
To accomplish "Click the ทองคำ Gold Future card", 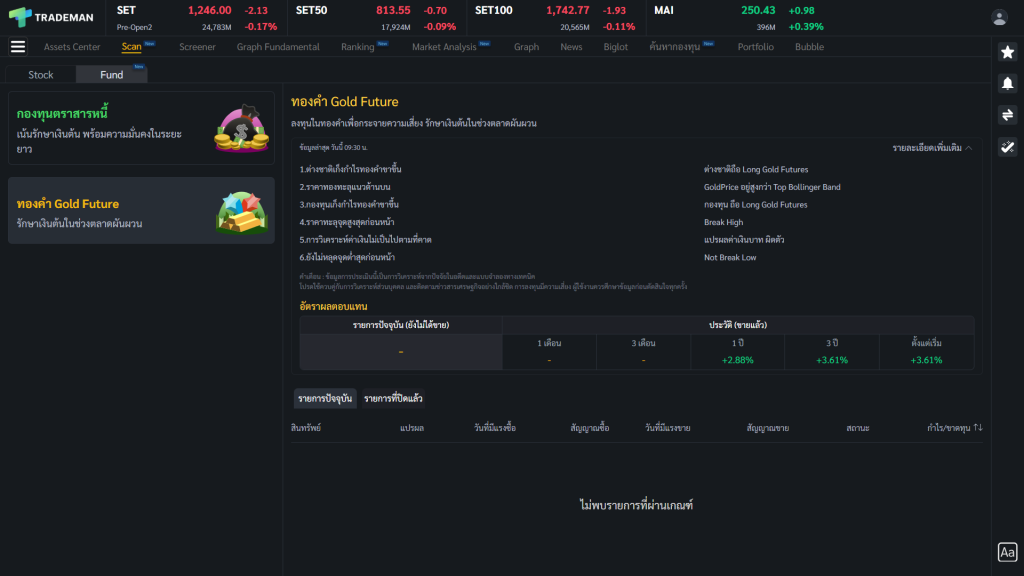I will pyautogui.click(x=141, y=211).
